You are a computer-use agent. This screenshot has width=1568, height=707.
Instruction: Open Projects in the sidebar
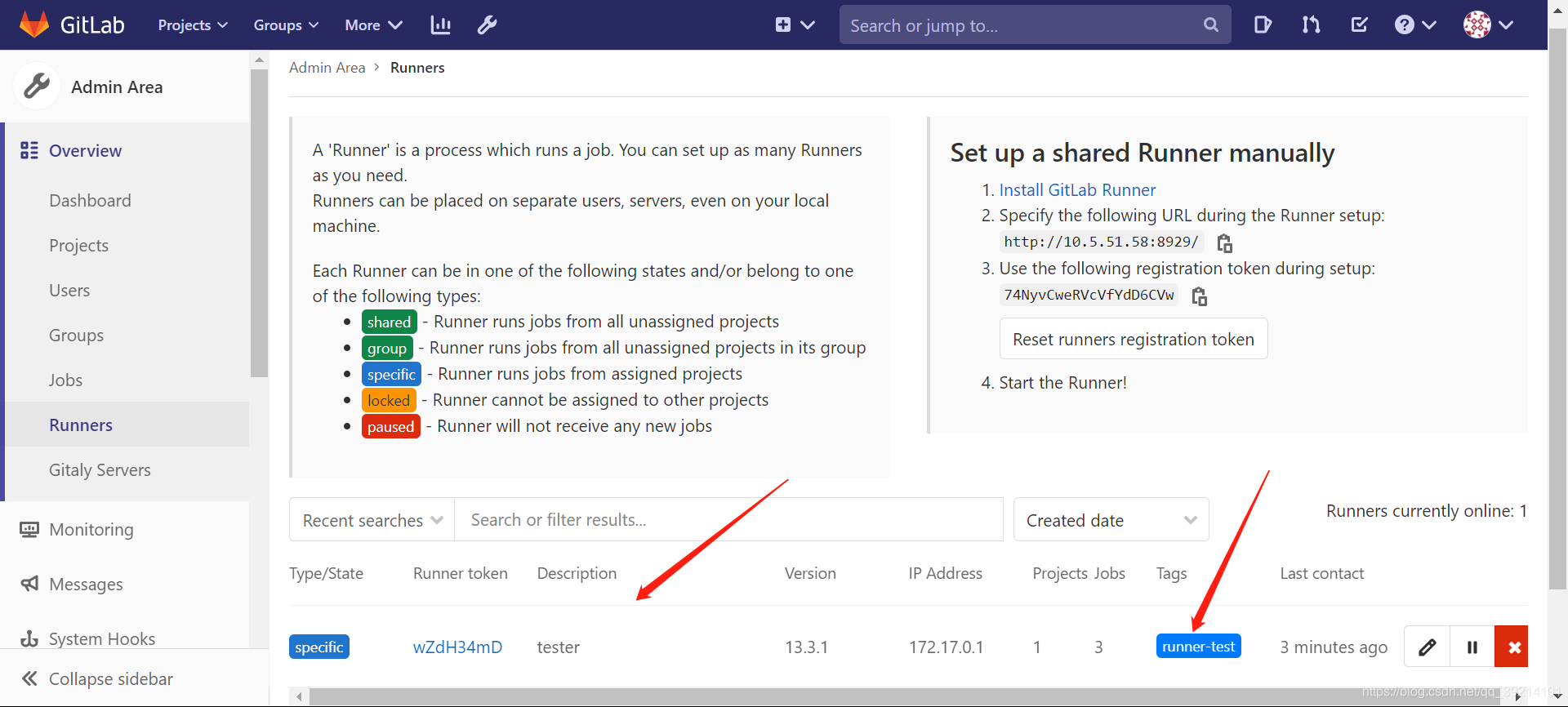point(78,246)
